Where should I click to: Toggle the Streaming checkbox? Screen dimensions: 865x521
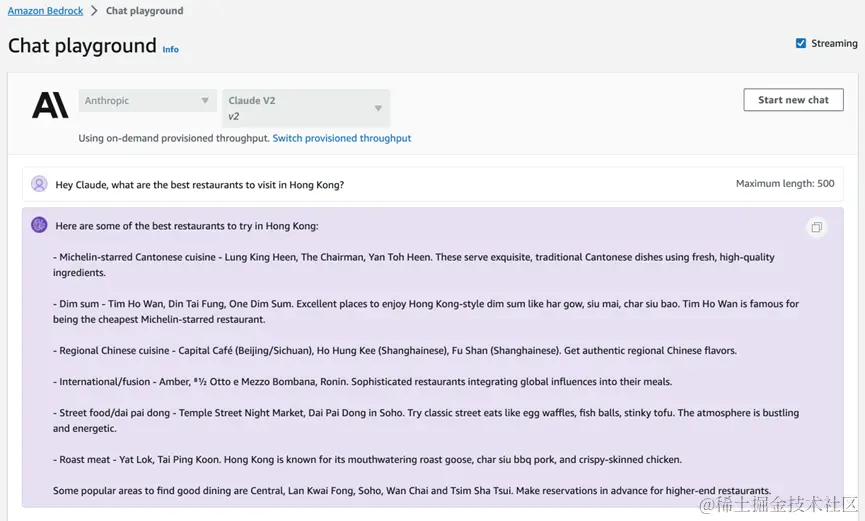801,43
